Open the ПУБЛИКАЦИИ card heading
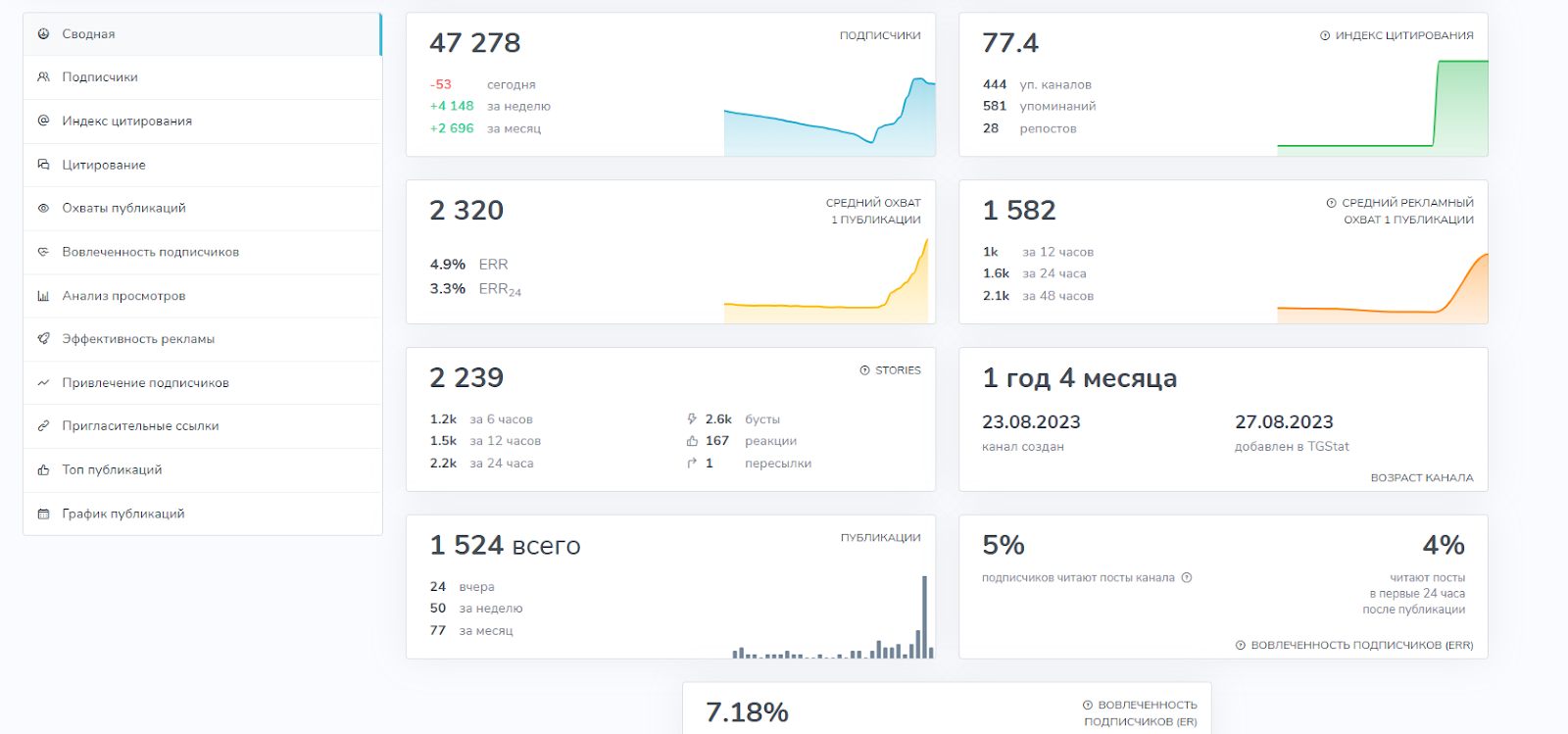The image size is (1568, 734). (x=881, y=537)
